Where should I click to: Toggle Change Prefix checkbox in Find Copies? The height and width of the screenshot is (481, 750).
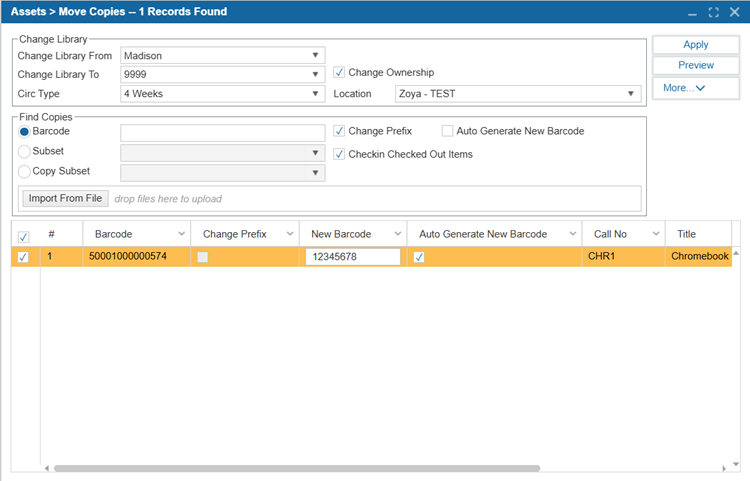(339, 131)
